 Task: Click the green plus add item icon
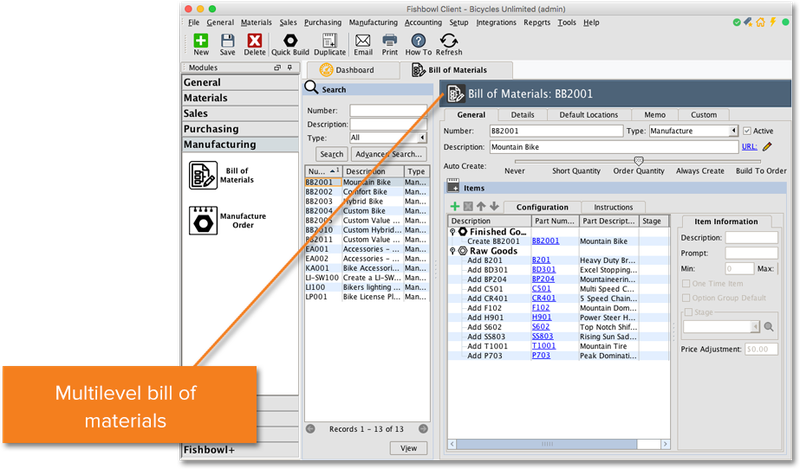pyautogui.click(x=455, y=207)
